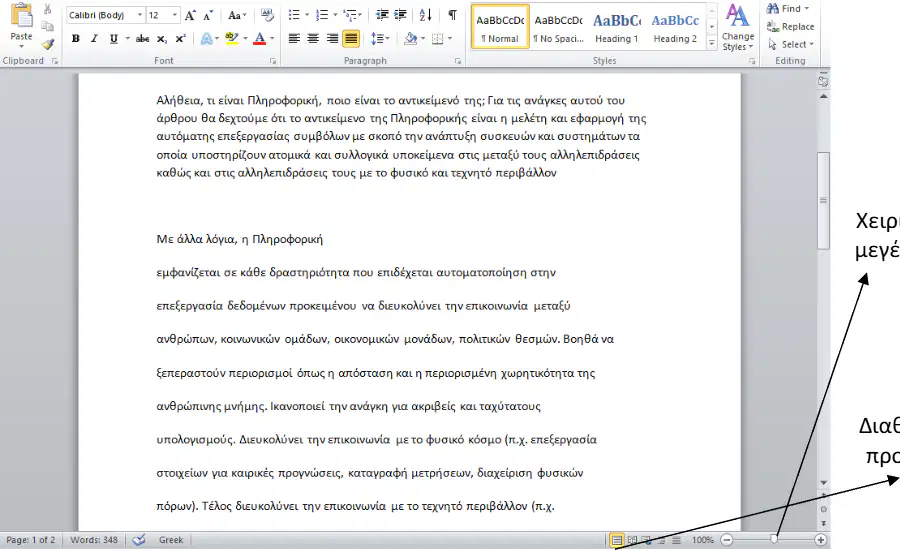Toggle Print Layout view button
Viewport: 900px width, 550px height.
point(616,540)
